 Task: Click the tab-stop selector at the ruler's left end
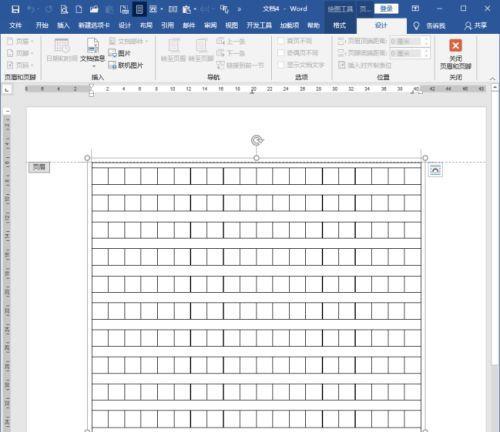7,89
